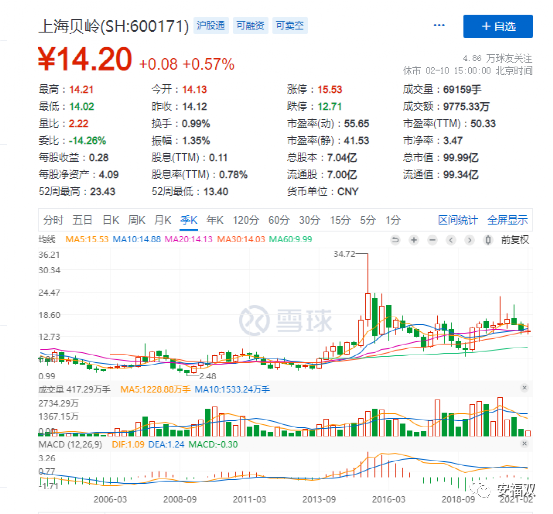Viewport: 553px width, 514px height.
Task: Click the 跌停 12.71 value
Action: pos(330,107)
